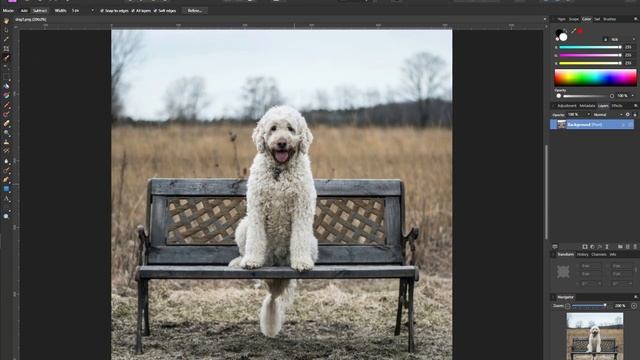Open the Color panel options menu
This screenshot has height=360, width=640.
tap(636, 19)
